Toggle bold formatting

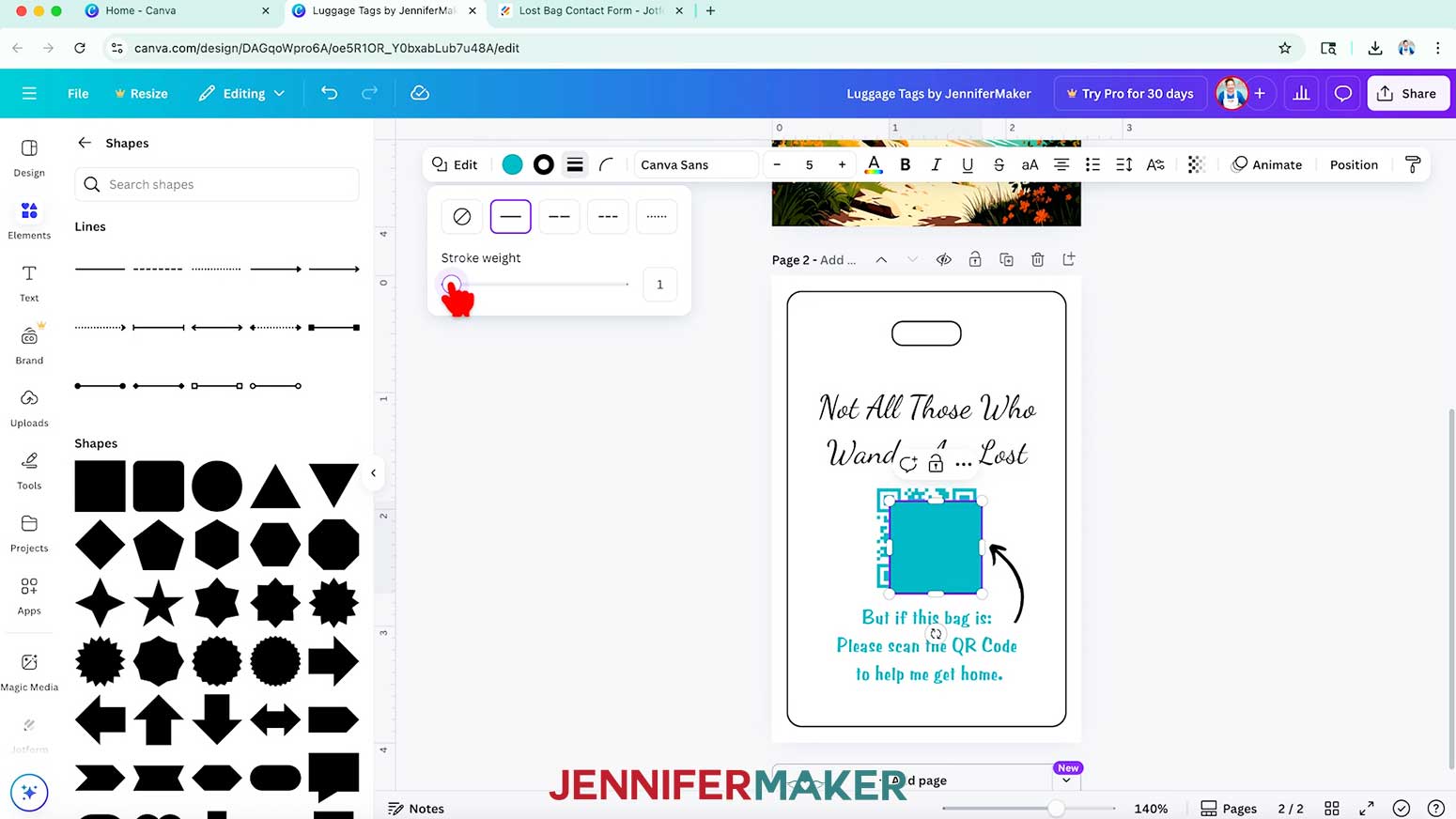coord(905,164)
